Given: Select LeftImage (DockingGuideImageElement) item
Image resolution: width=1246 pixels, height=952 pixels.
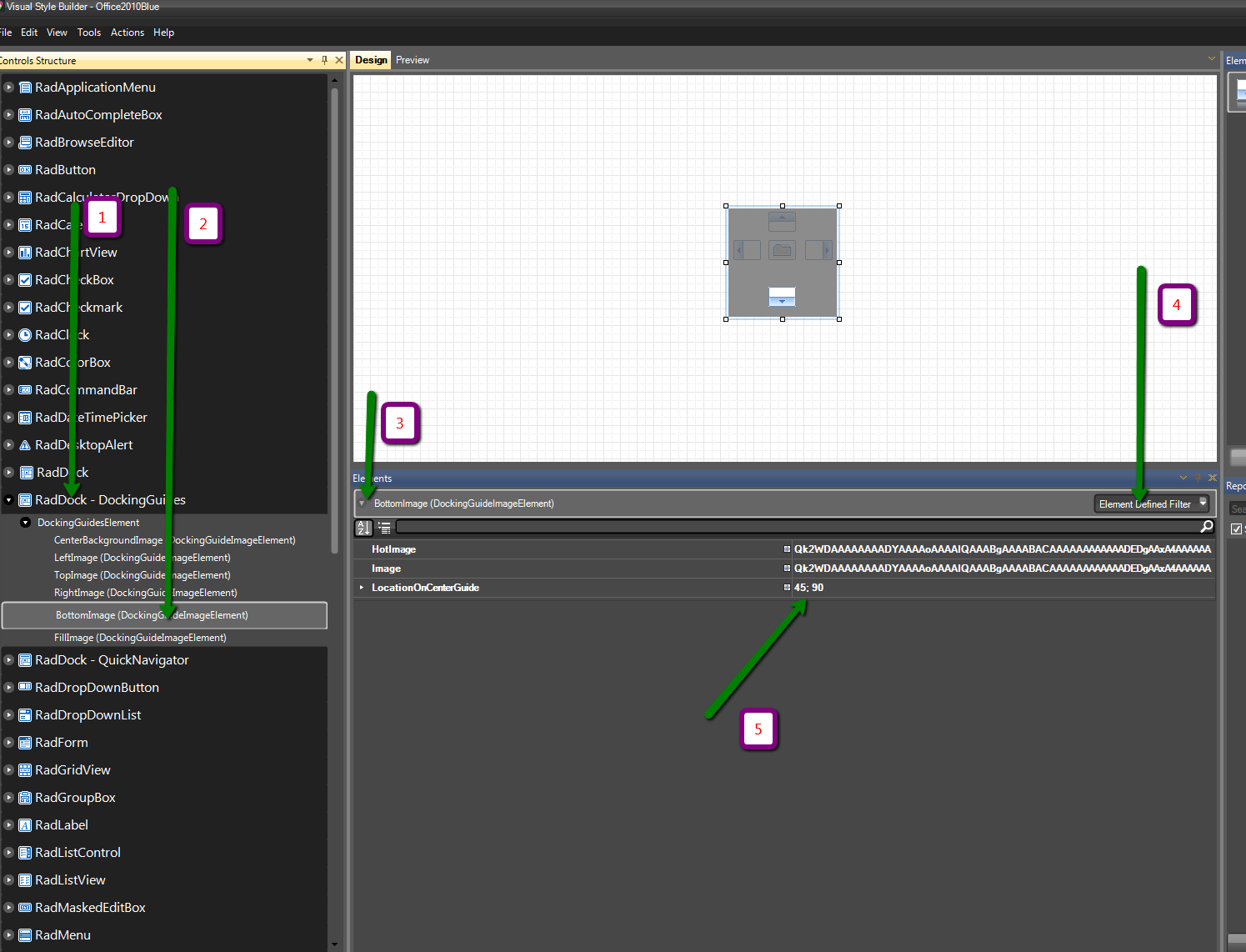Looking at the screenshot, I should (143, 558).
